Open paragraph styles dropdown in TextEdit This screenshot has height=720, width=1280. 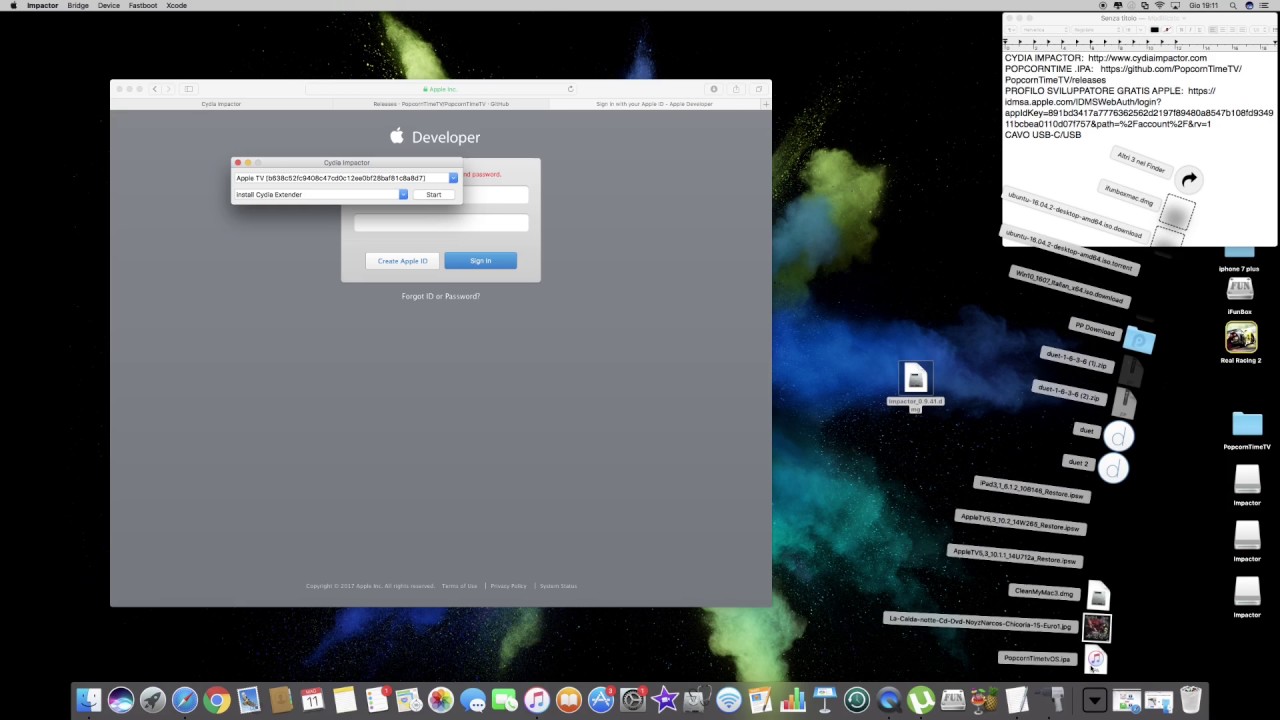tap(1011, 30)
